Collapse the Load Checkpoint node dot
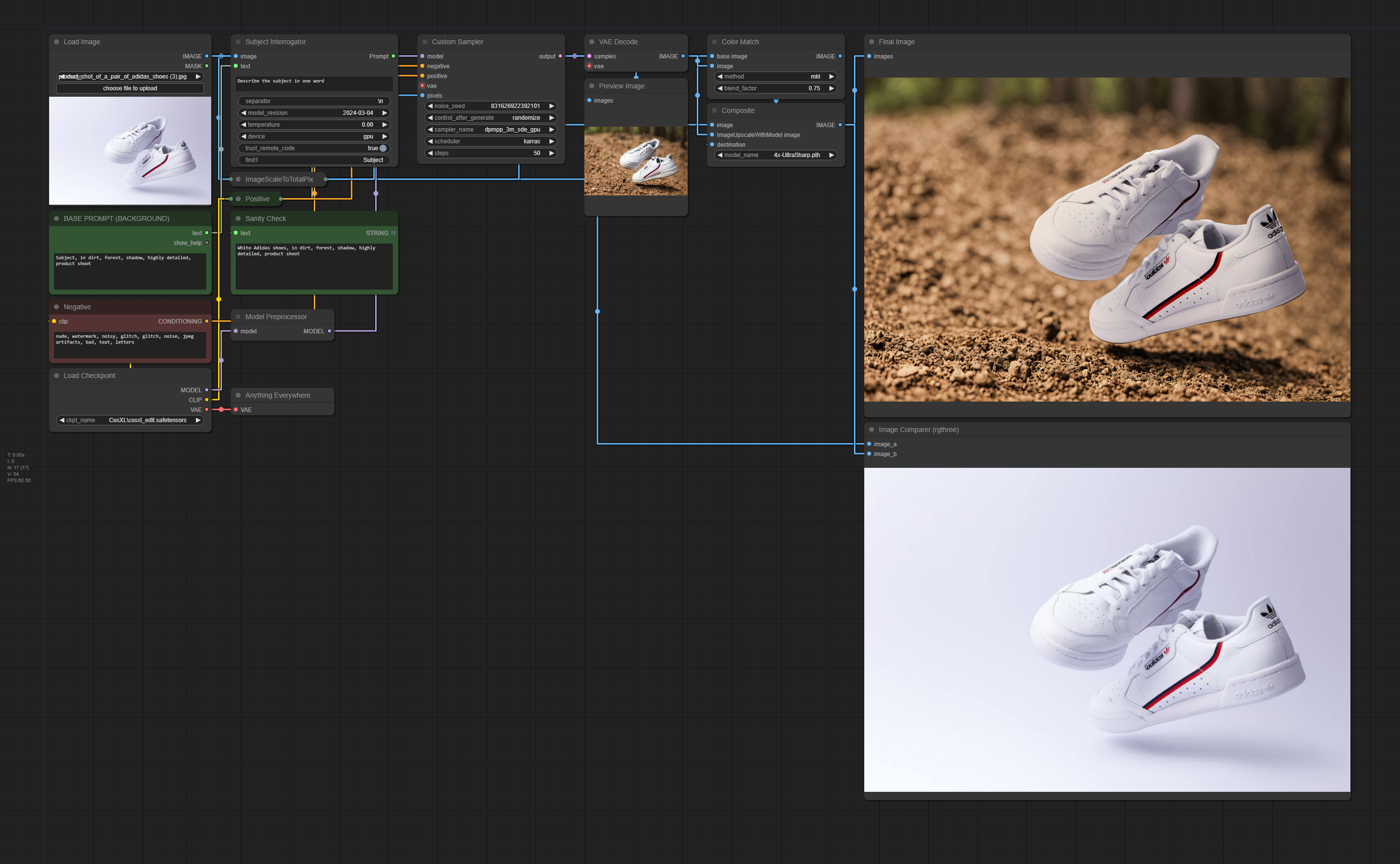This screenshot has width=1400, height=864. [x=56, y=376]
